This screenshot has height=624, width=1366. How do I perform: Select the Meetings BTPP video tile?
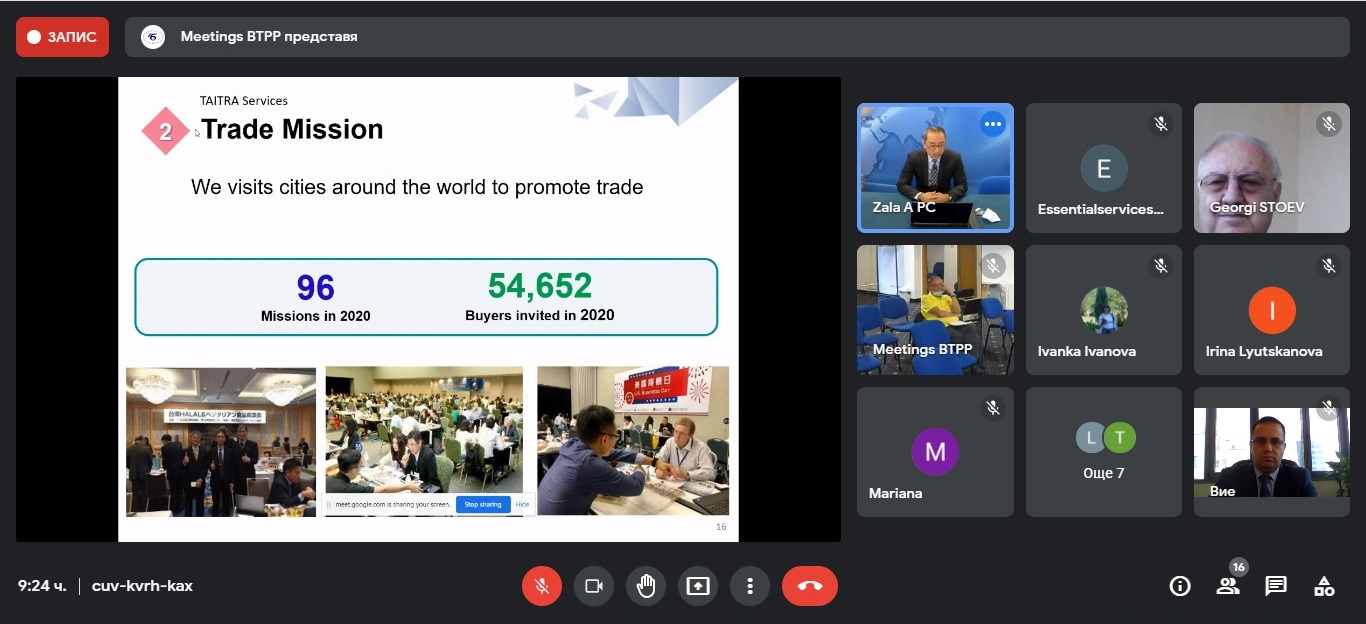(x=935, y=310)
